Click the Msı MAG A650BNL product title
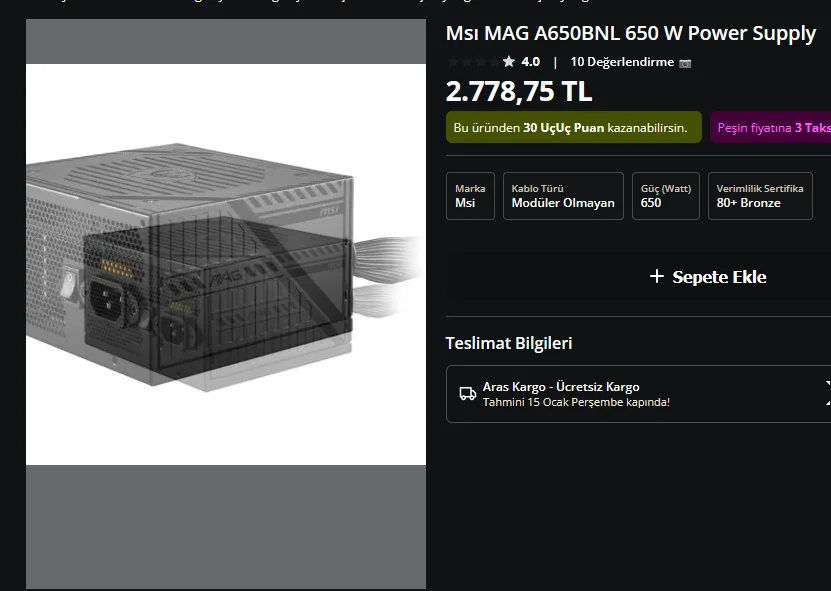The width and height of the screenshot is (831, 591). pyautogui.click(x=631, y=33)
